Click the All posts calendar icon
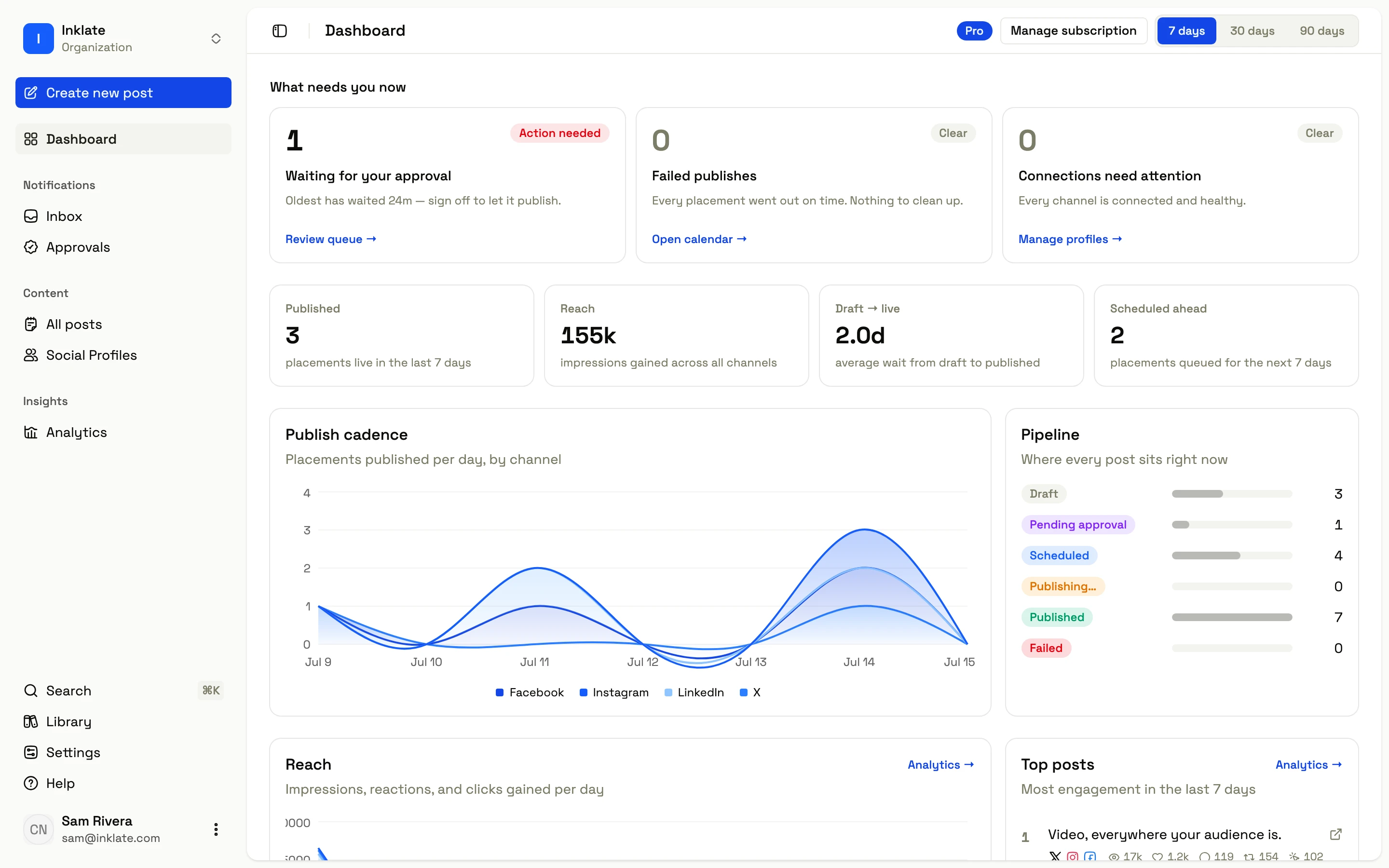Viewport: 1389px width, 868px height. 31,325
